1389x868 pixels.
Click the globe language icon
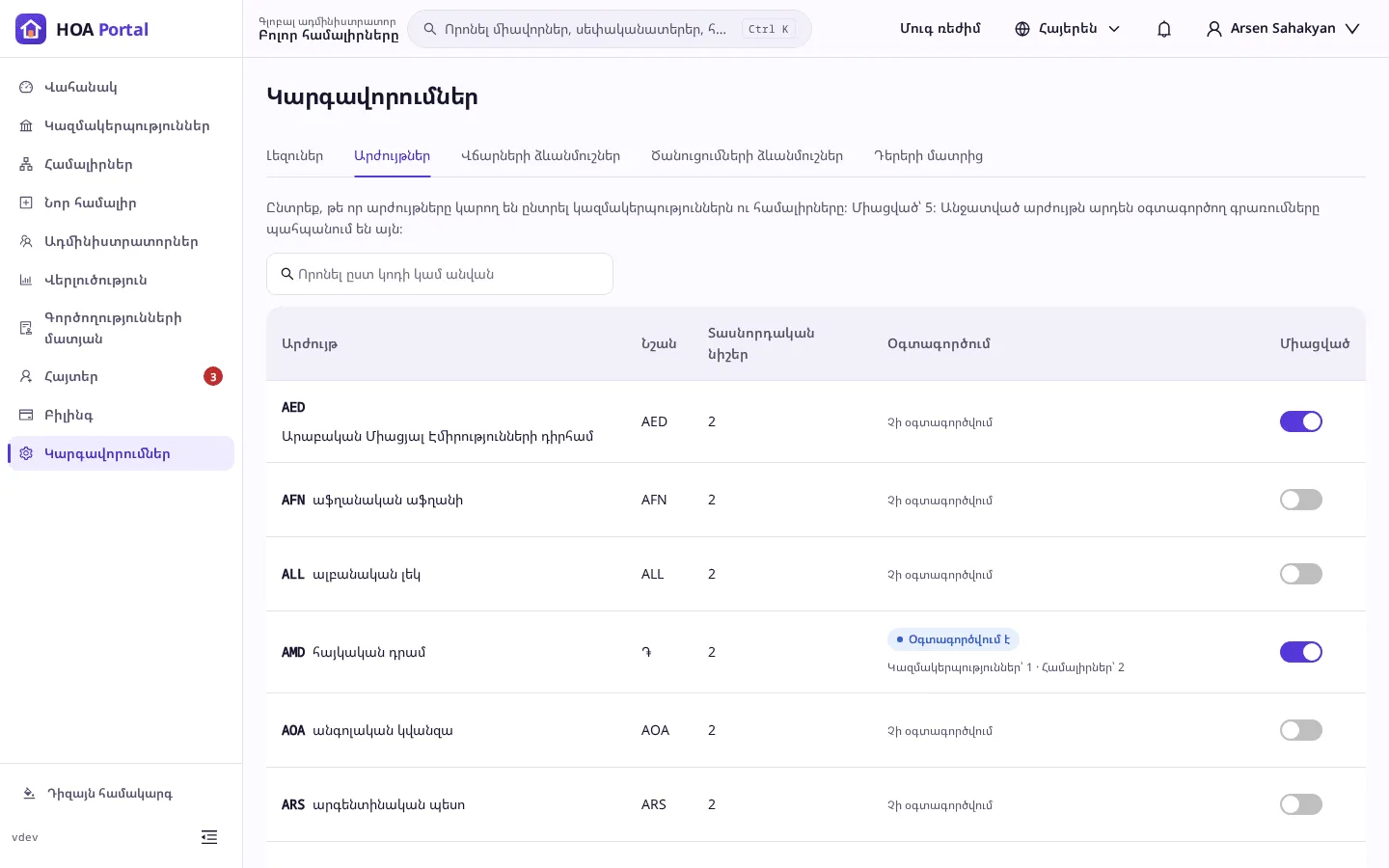(x=1022, y=29)
